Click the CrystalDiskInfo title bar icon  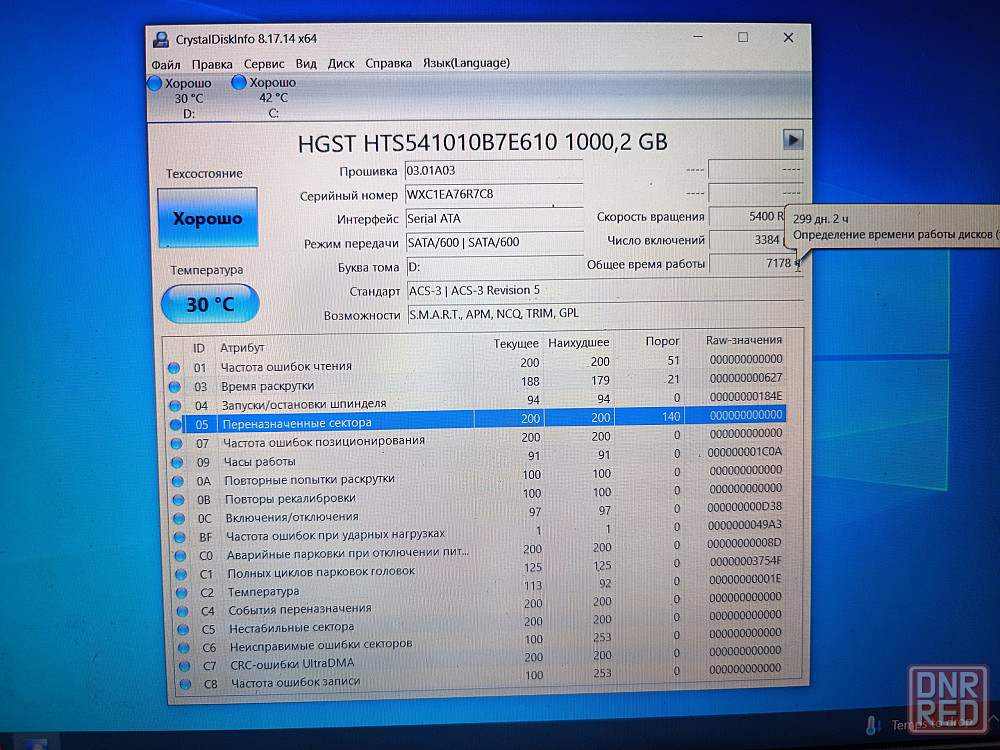tap(161, 40)
